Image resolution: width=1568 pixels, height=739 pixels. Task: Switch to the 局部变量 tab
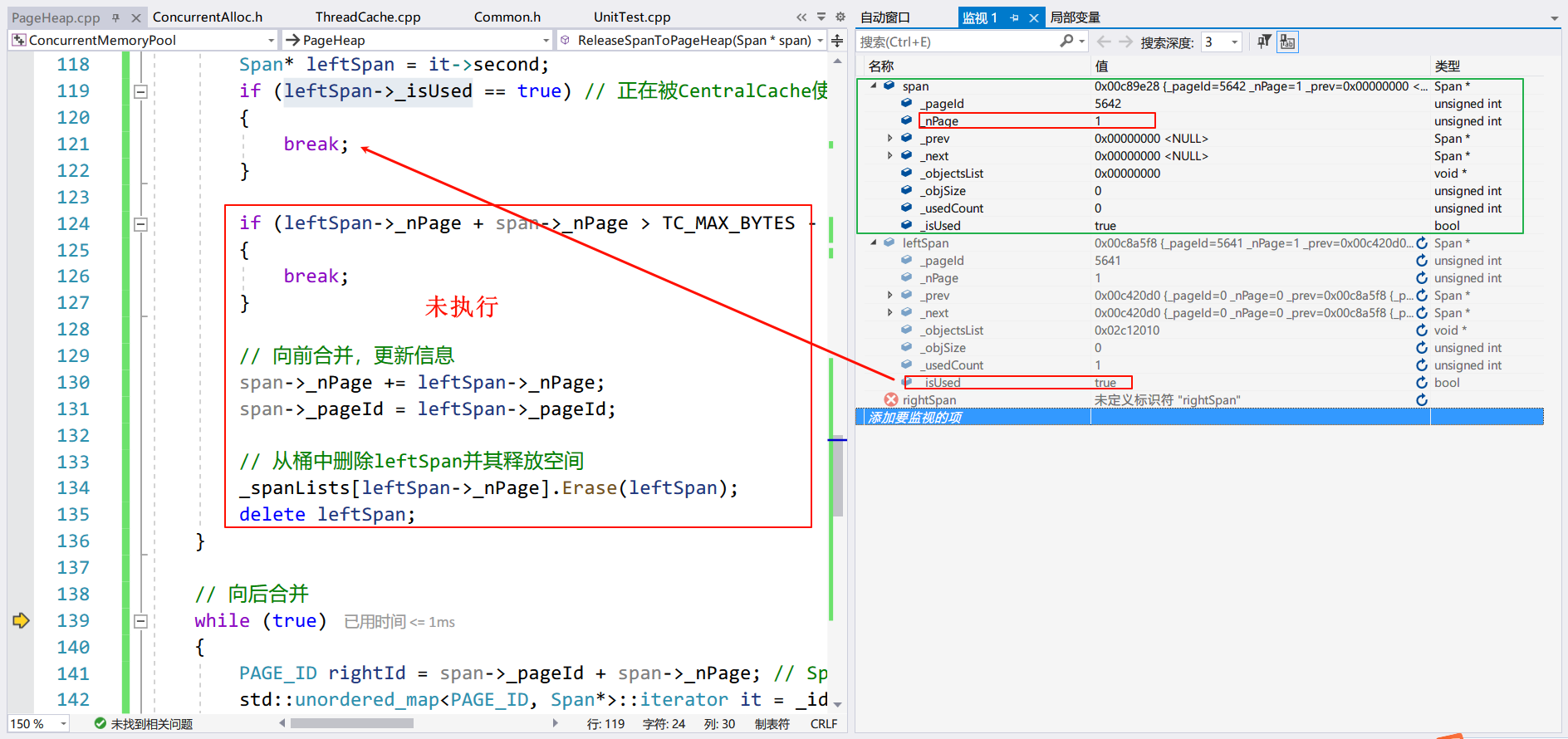(1075, 17)
